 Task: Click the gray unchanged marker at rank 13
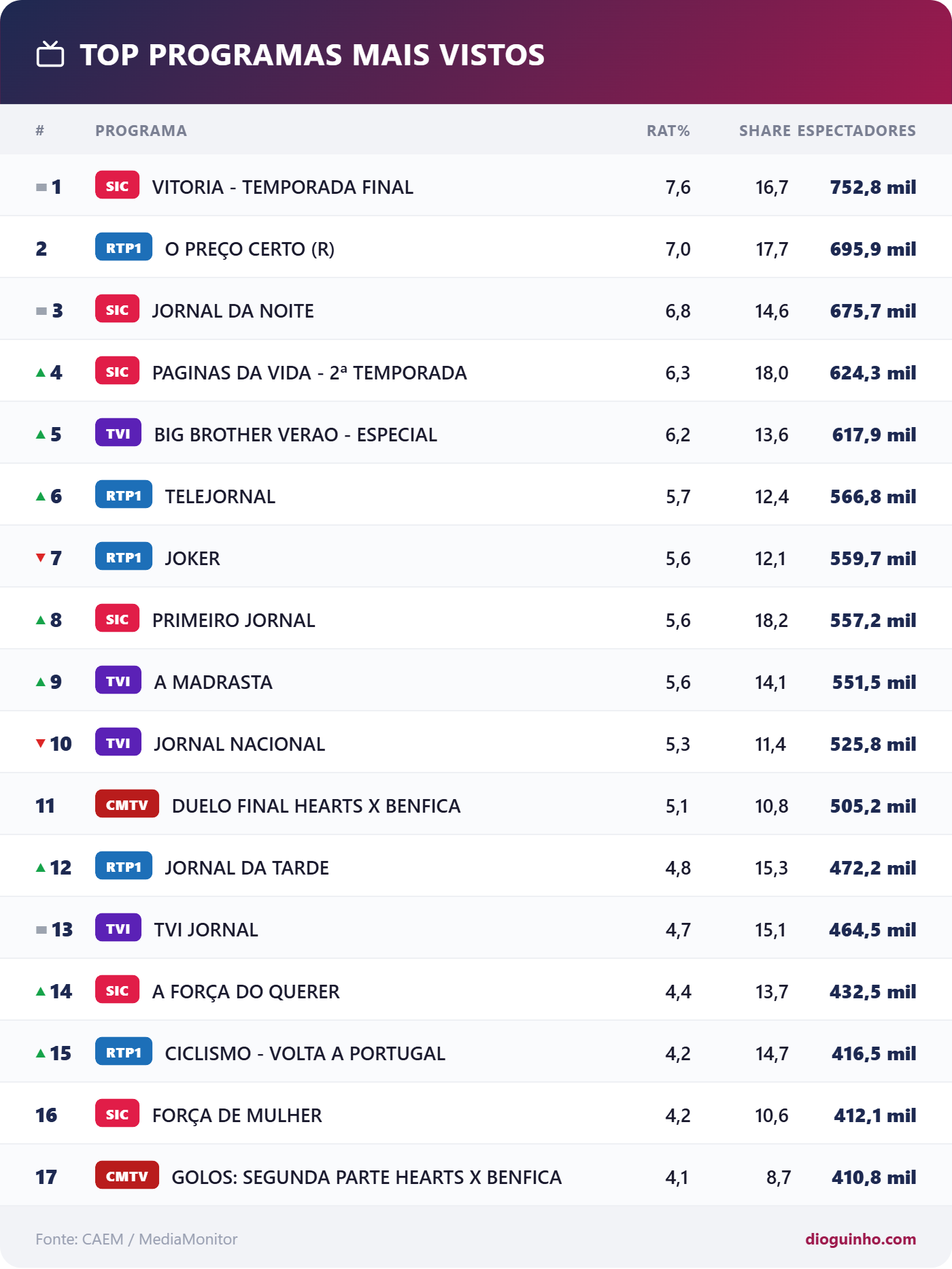[41, 930]
